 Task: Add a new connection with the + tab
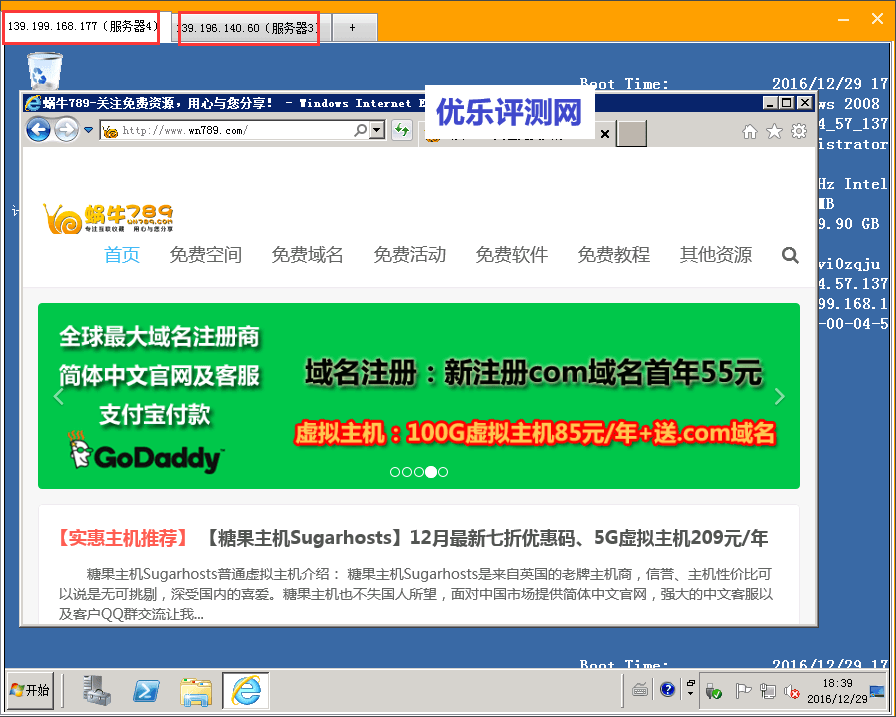click(353, 28)
